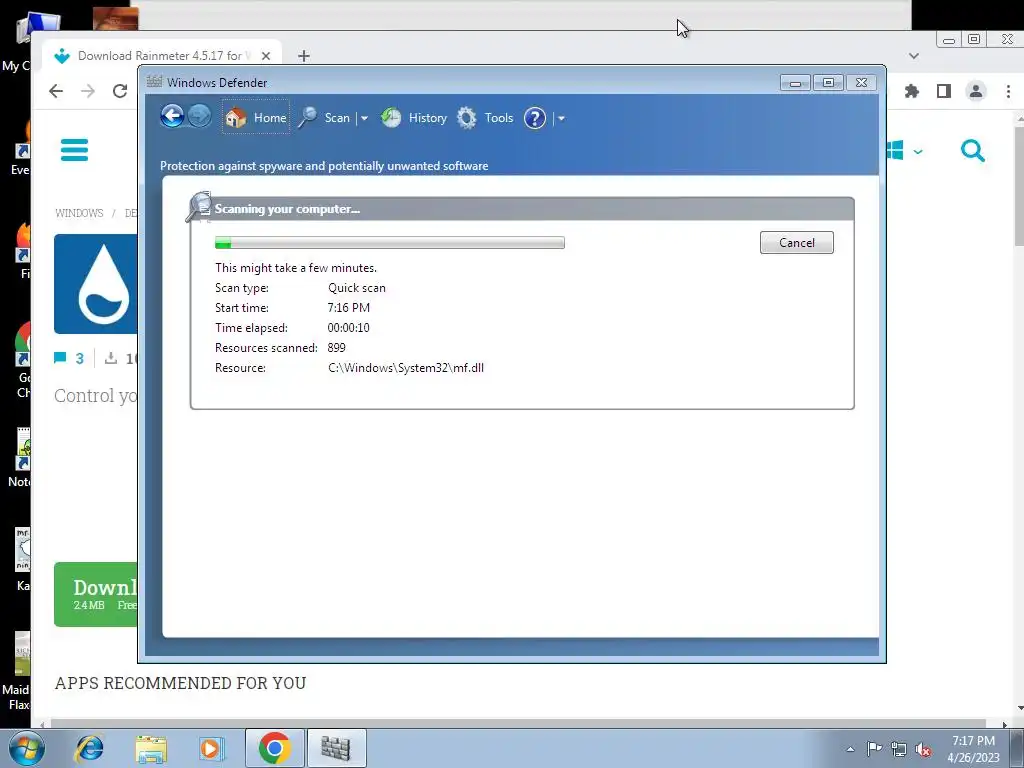Toggle Chrome side panel icon
Viewport: 1024px width, 768px height.
pyautogui.click(x=944, y=91)
